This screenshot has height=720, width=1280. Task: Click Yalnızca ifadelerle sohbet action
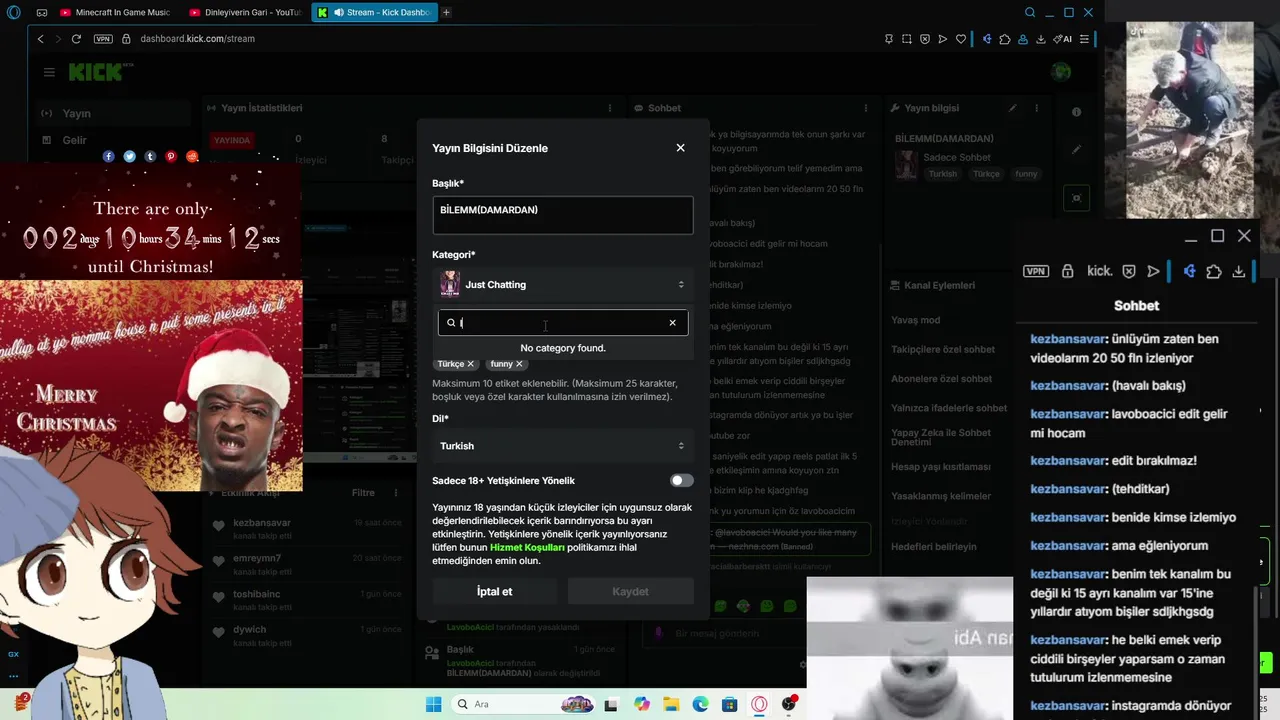coord(949,408)
